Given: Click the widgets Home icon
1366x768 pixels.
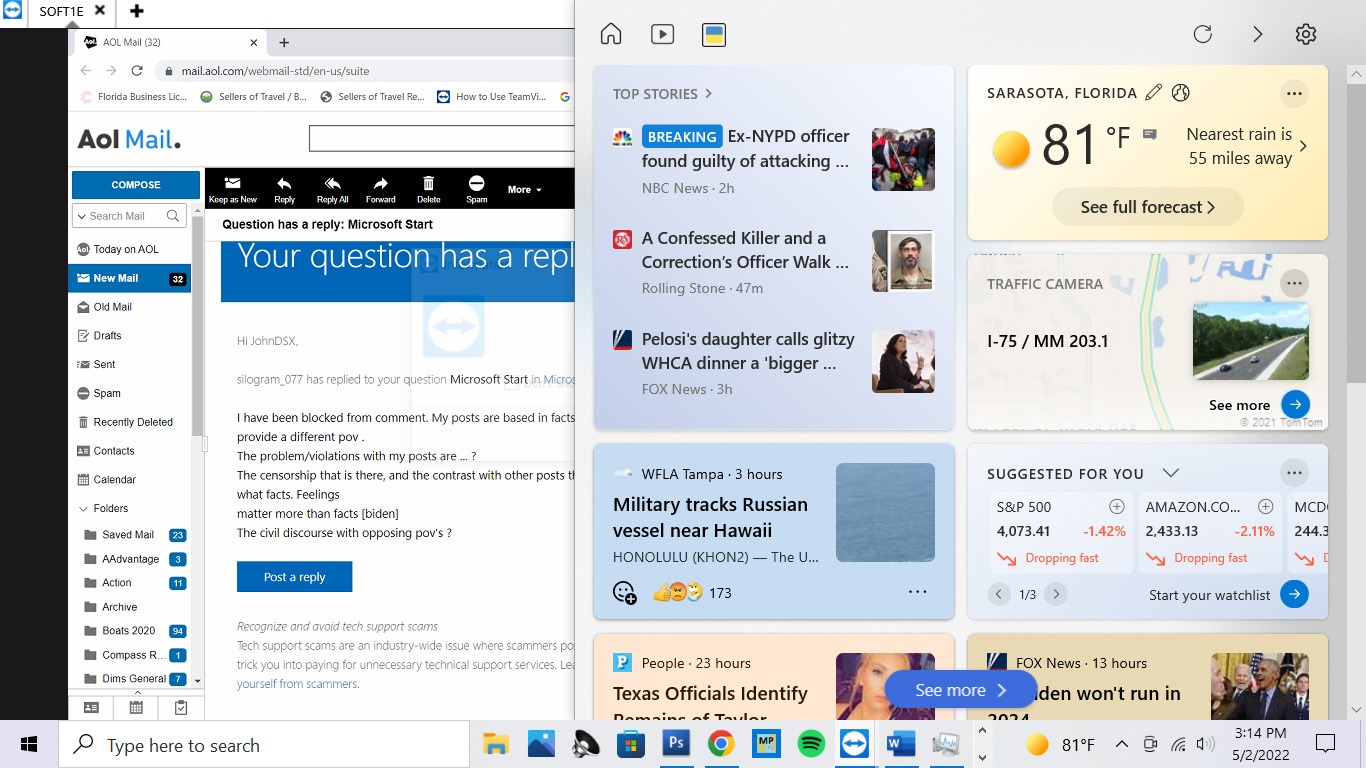Looking at the screenshot, I should point(611,34).
